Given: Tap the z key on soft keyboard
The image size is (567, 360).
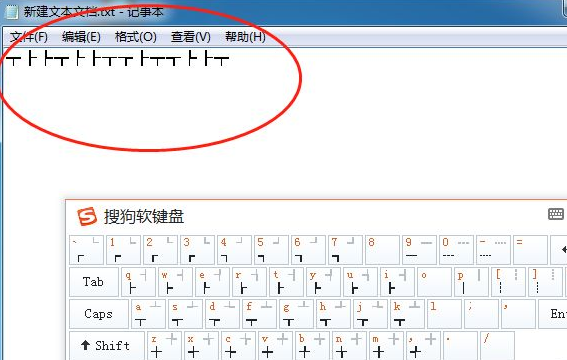Looking at the screenshot, I should coord(164,346).
